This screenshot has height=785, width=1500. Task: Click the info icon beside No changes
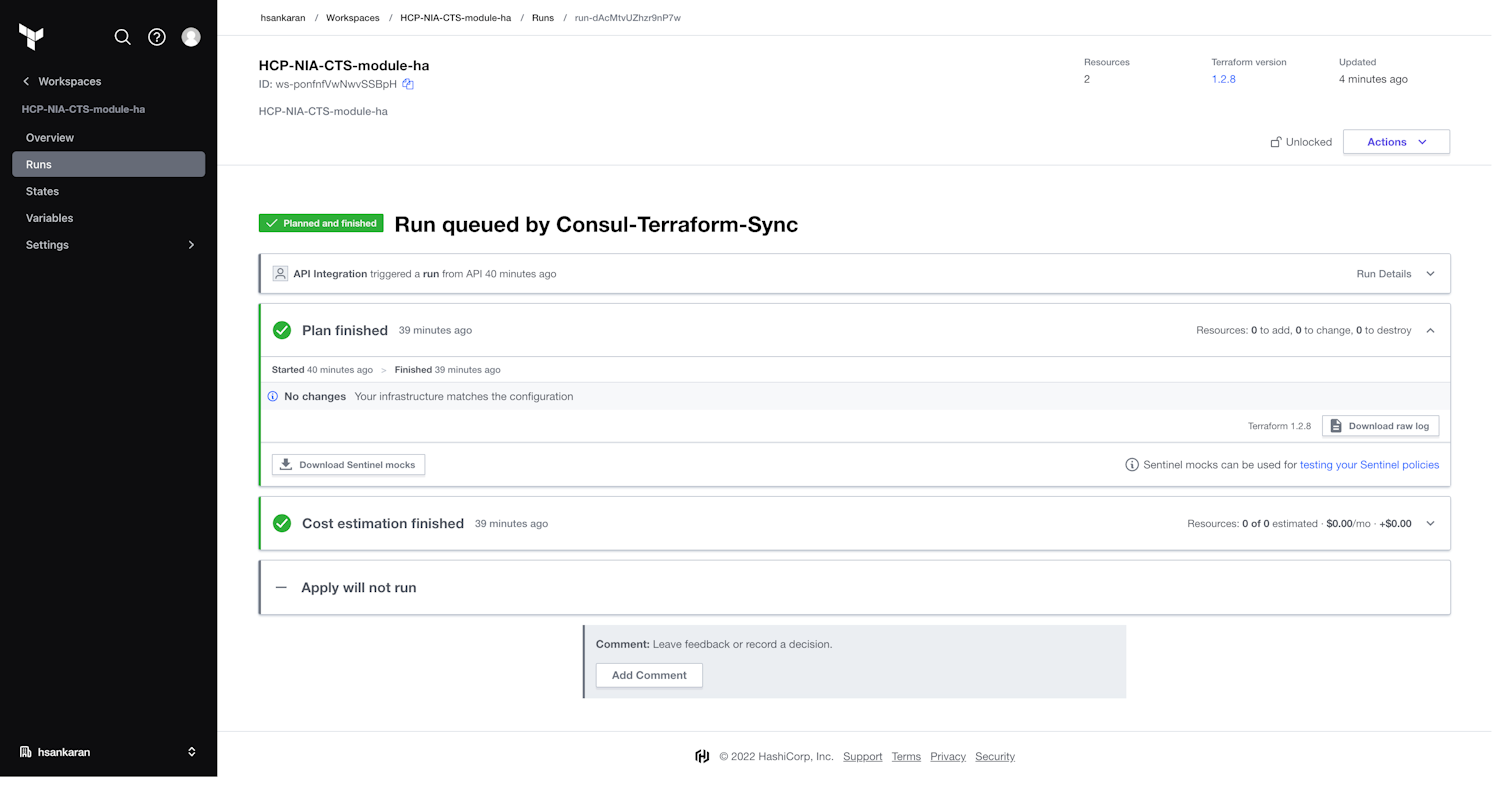272,396
